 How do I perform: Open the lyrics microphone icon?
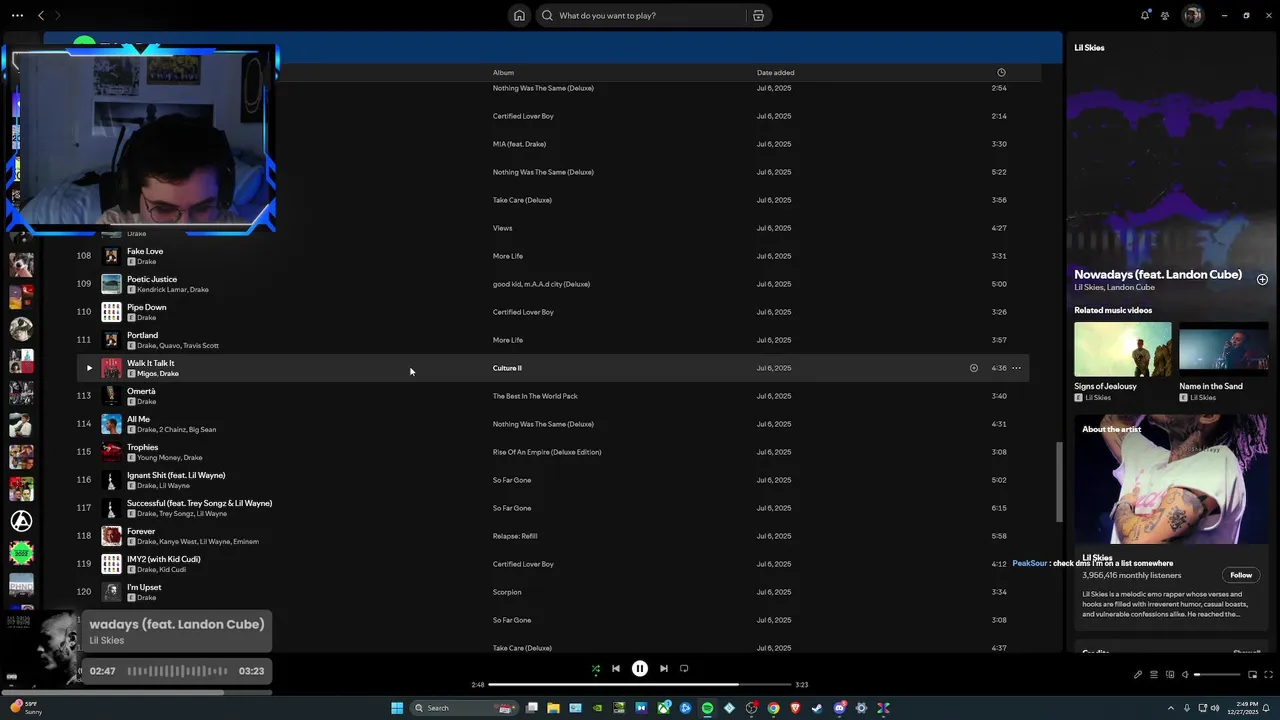point(1138,675)
